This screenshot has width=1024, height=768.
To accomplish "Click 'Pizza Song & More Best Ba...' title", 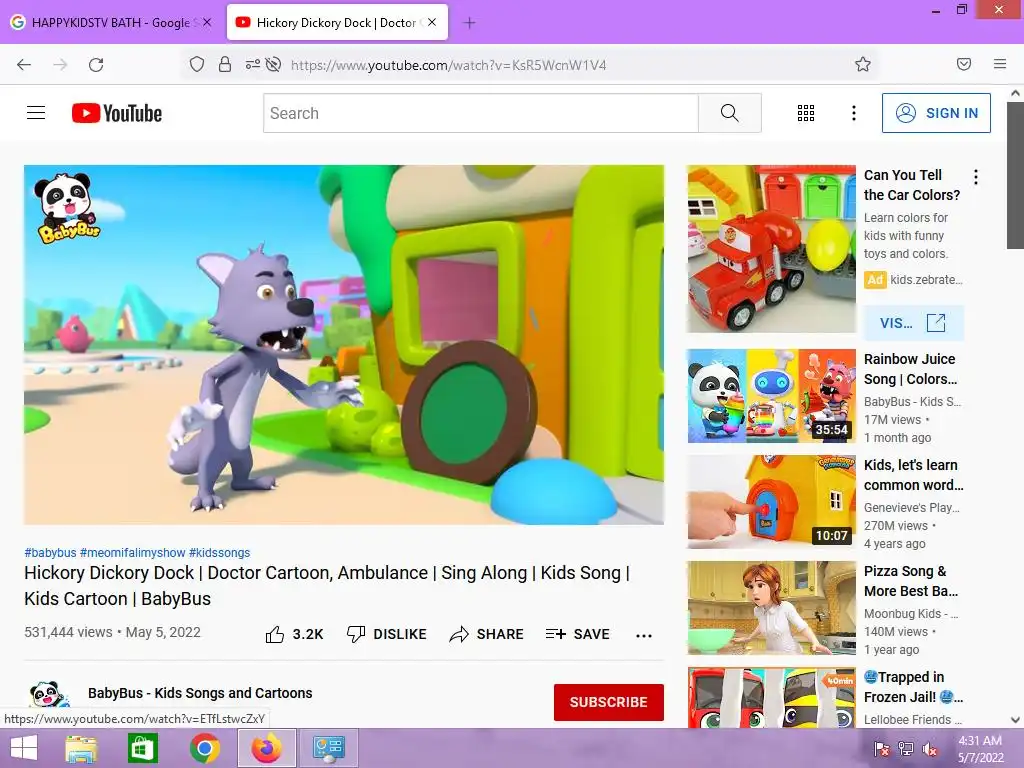I will [911, 581].
